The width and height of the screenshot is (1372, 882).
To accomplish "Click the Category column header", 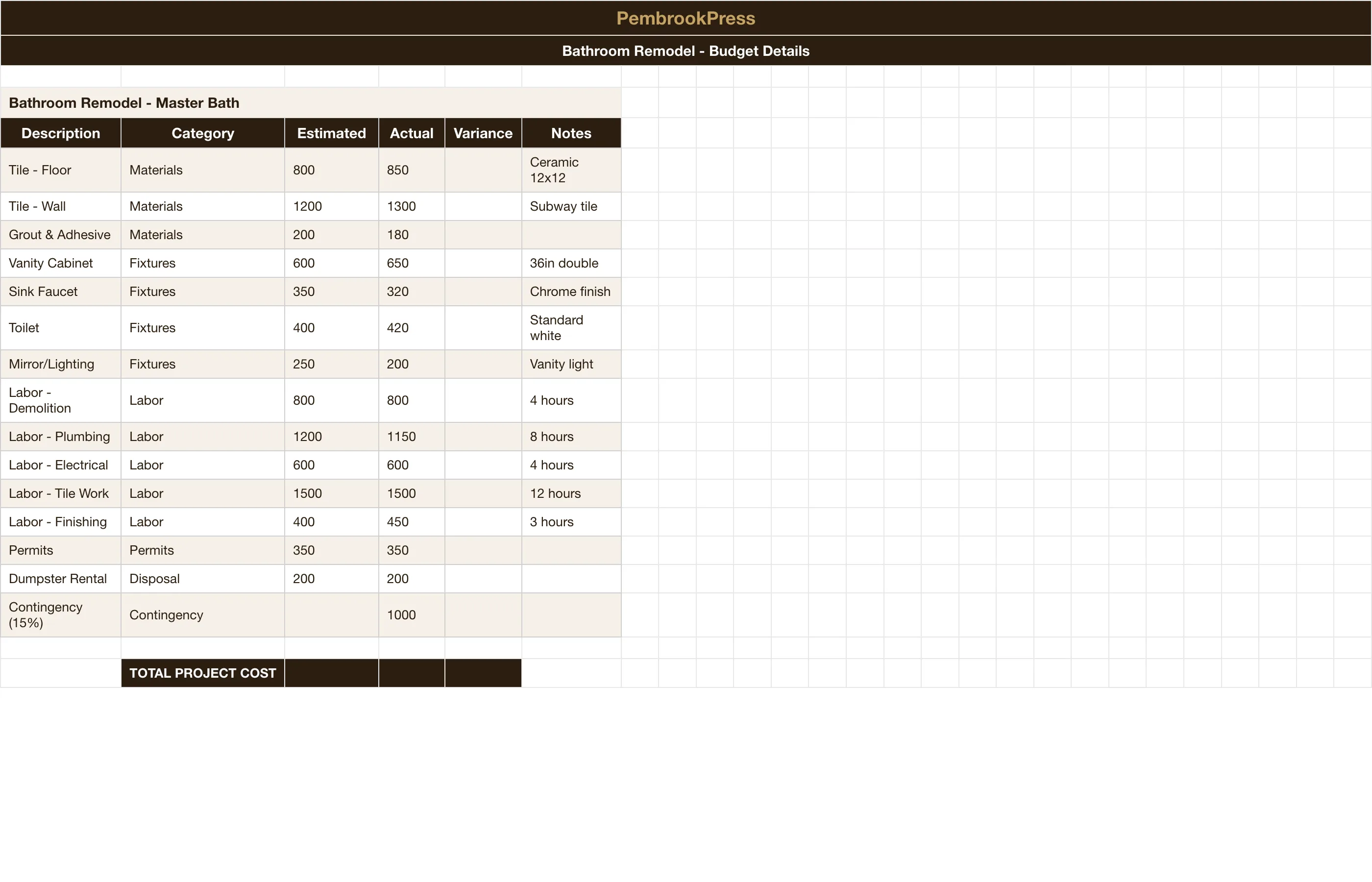I will pos(203,133).
